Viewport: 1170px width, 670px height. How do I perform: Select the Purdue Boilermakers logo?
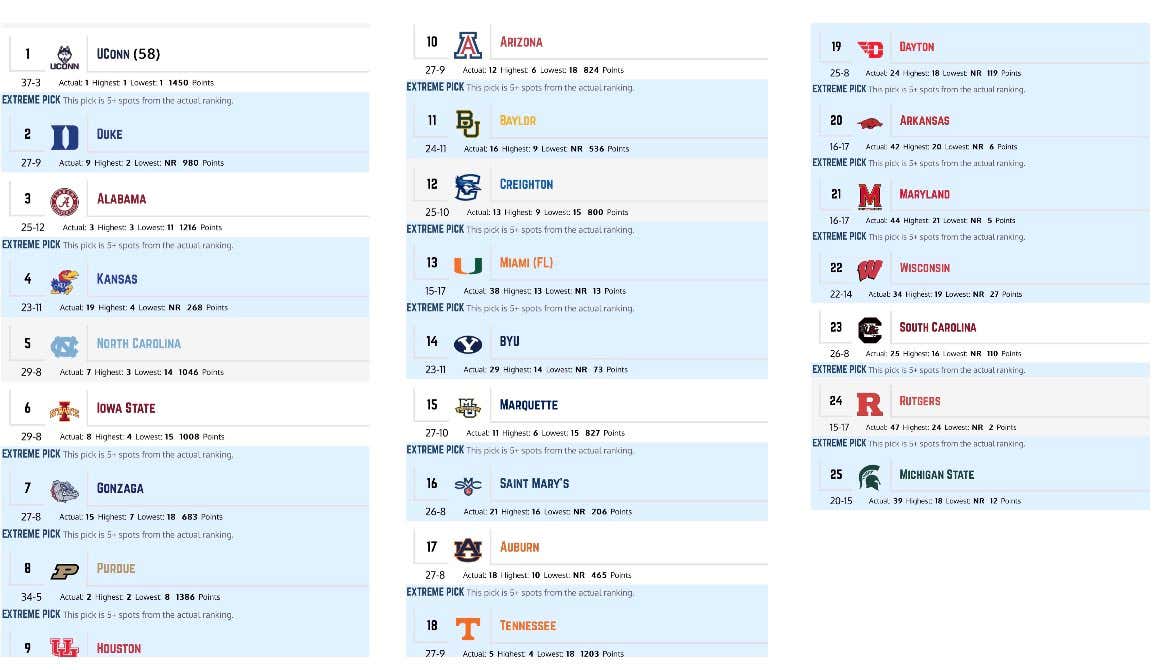(66, 568)
